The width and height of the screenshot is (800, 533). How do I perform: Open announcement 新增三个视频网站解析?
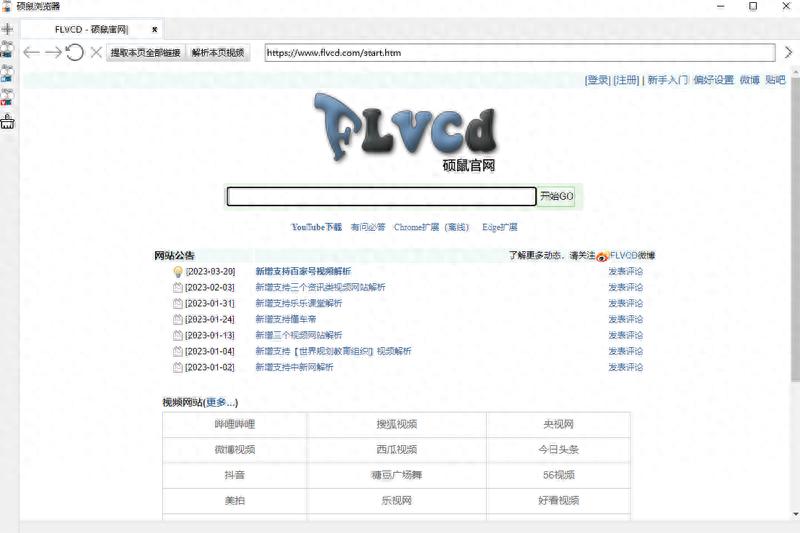[298, 335]
